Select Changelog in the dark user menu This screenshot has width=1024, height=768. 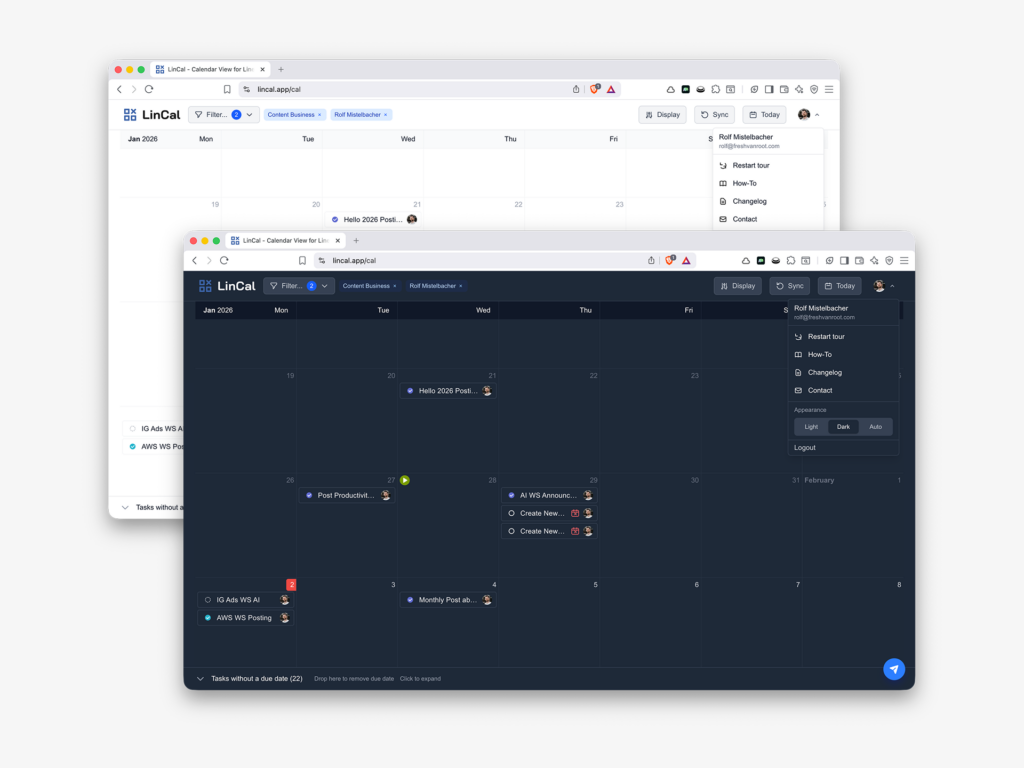tap(824, 372)
